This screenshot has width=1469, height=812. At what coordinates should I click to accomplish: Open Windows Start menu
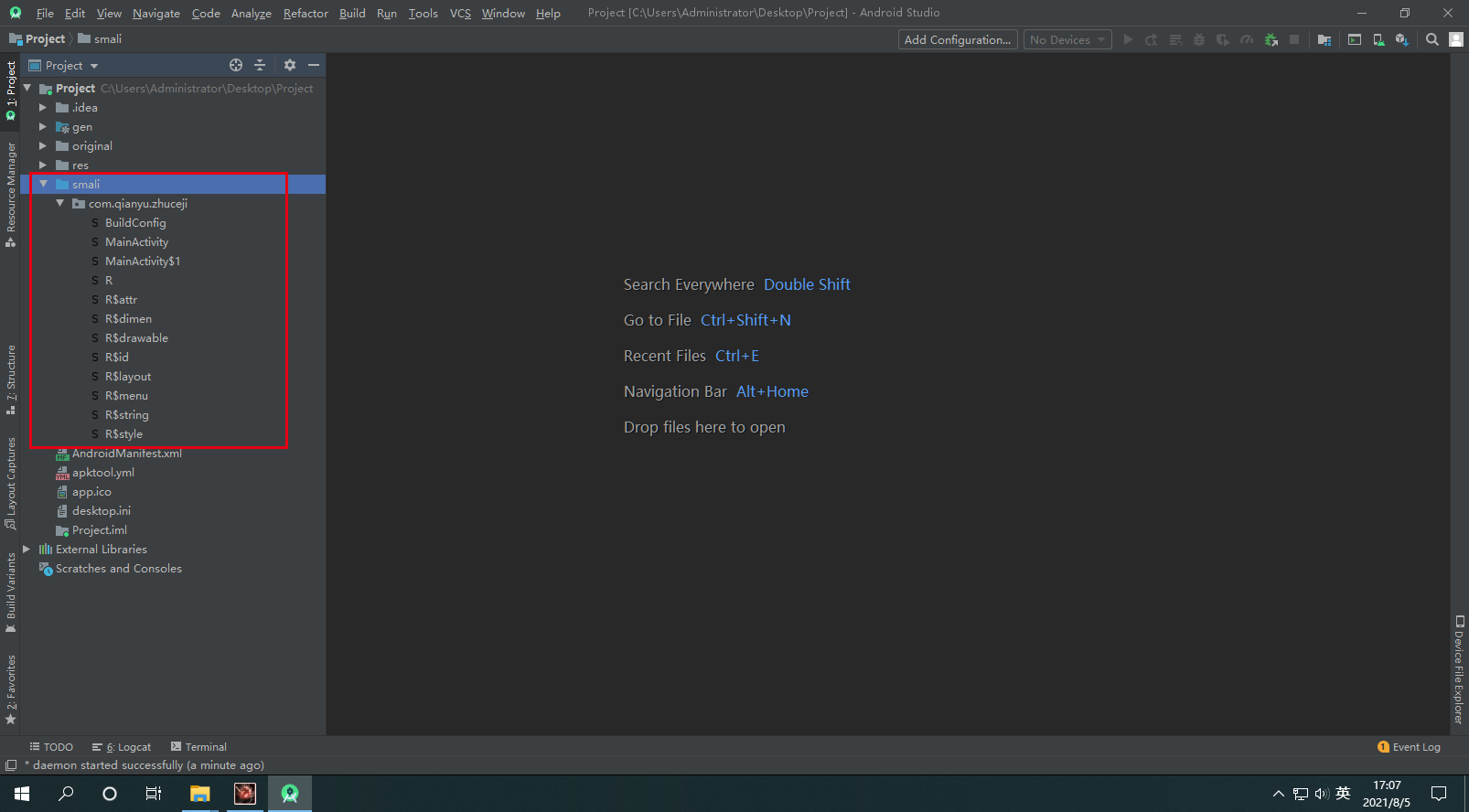[x=22, y=794]
